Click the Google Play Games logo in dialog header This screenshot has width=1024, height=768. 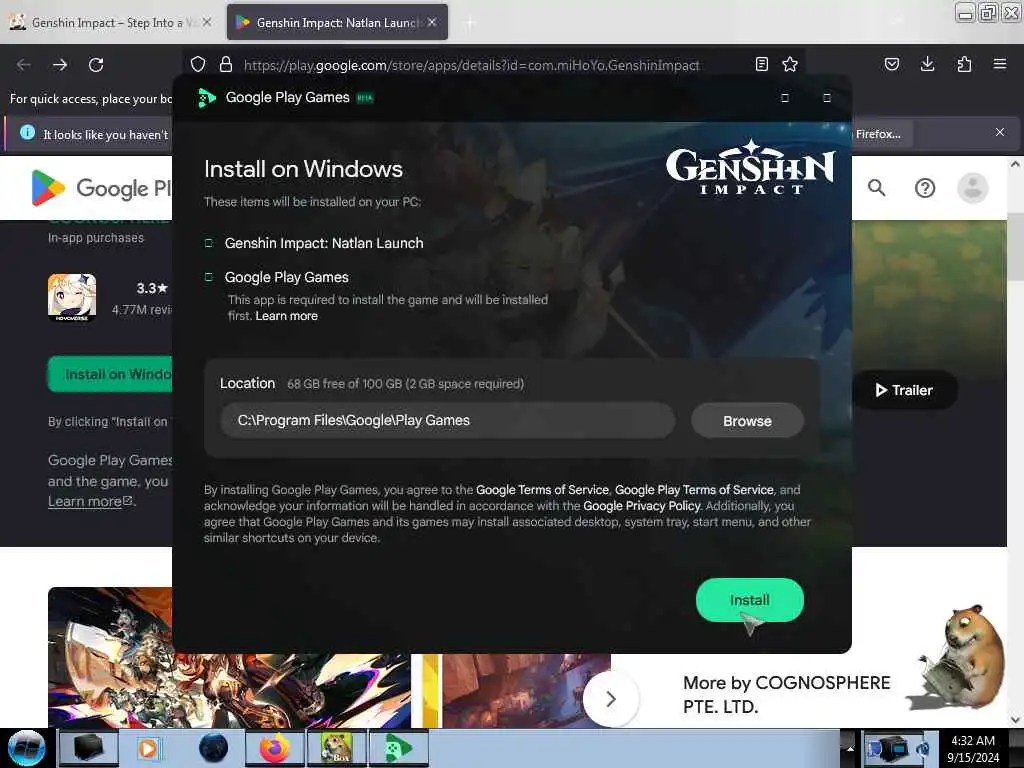pos(206,97)
